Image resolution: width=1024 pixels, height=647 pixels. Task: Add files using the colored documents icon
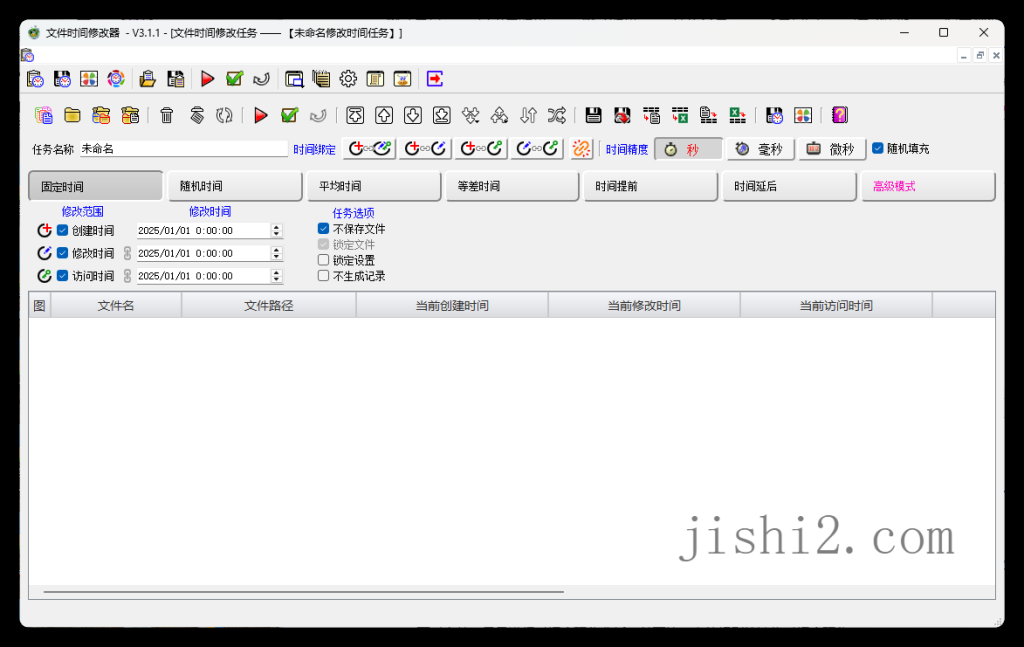44,116
